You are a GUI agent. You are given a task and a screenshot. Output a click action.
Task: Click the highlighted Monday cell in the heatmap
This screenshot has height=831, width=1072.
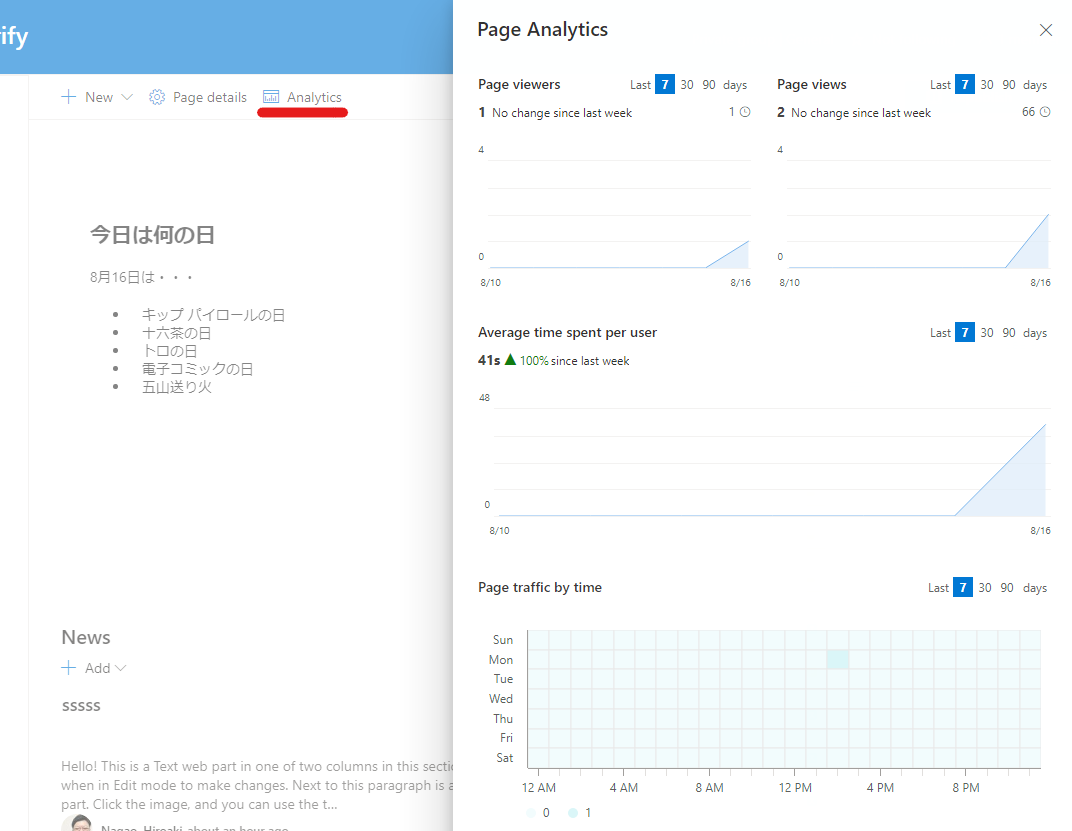tap(837, 659)
